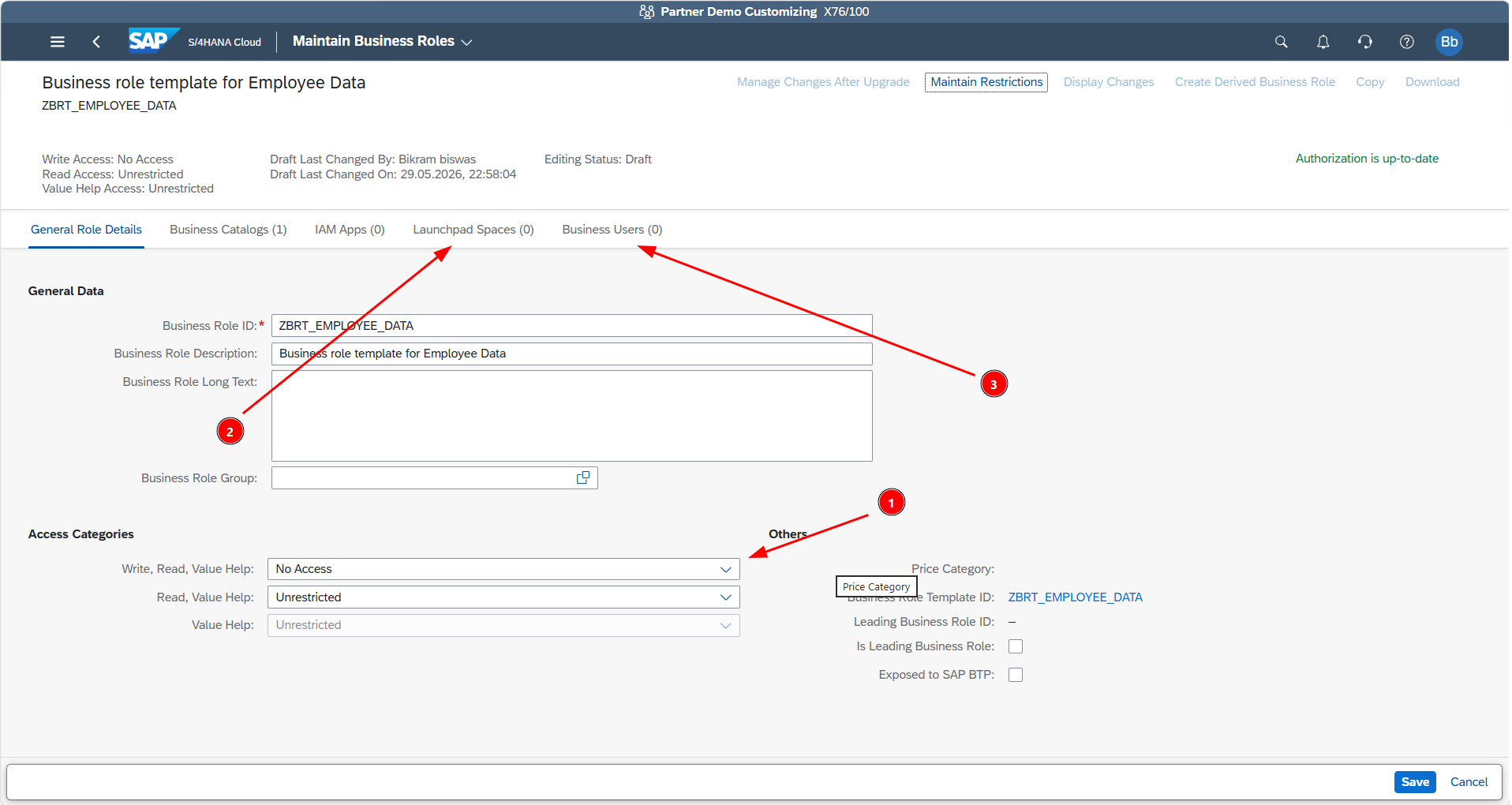Viewport: 1512px width, 805px height.
Task: Open notifications bell icon
Action: click(1323, 42)
